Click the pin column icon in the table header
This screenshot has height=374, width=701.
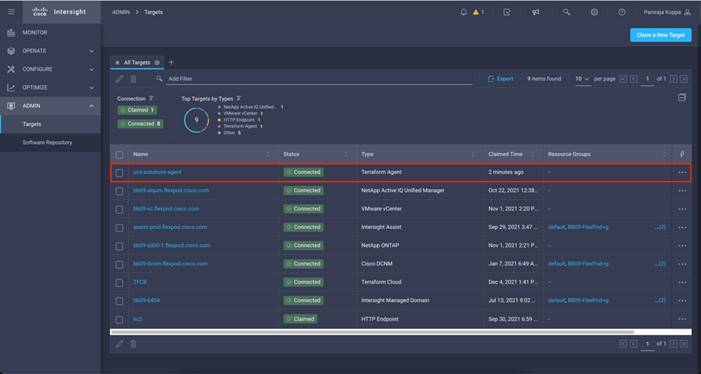682,154
